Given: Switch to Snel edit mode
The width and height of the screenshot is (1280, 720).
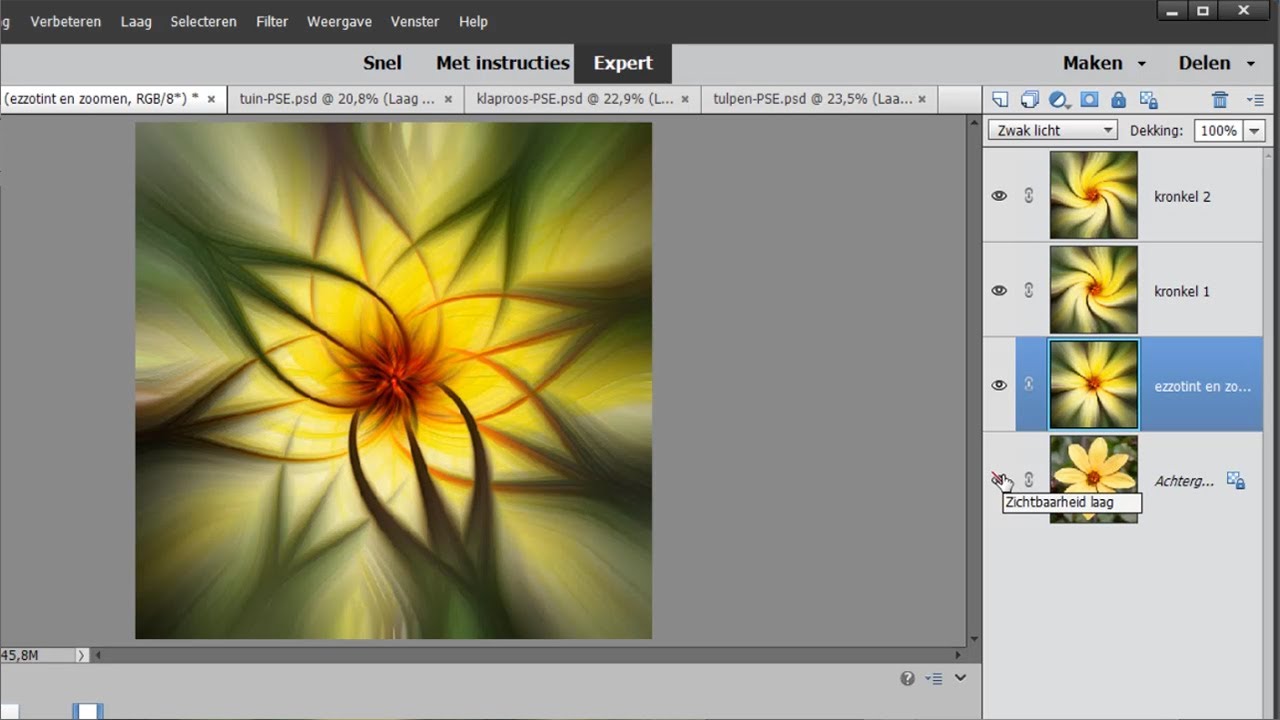Looking at the screenshot, I should [x=382, y=62].
